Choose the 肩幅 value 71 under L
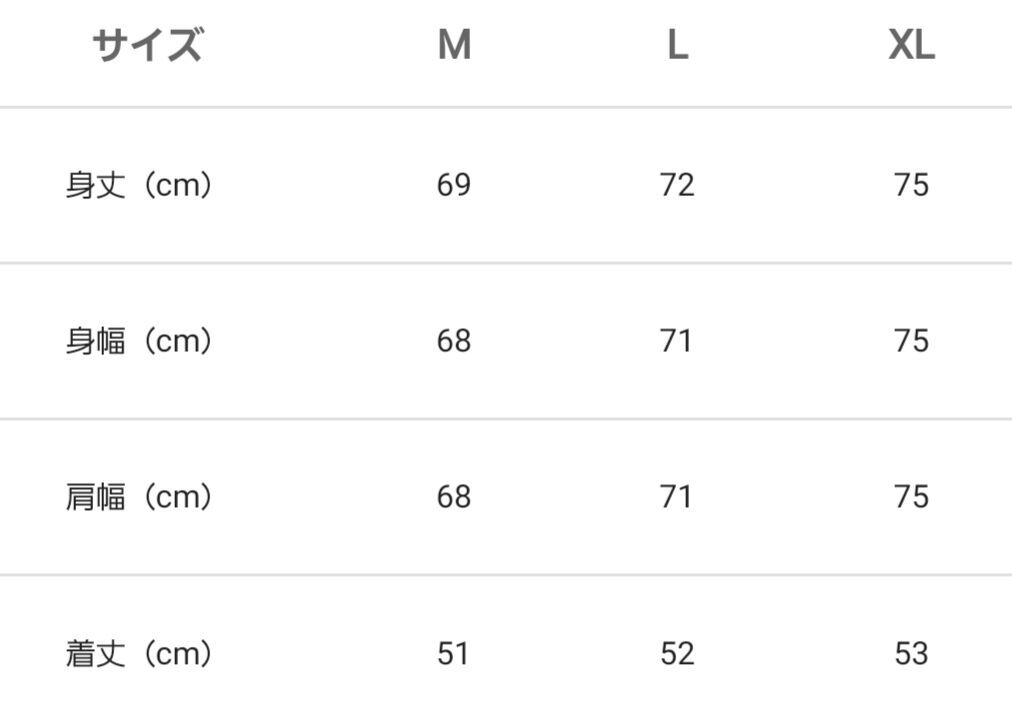 click(677, 498)
